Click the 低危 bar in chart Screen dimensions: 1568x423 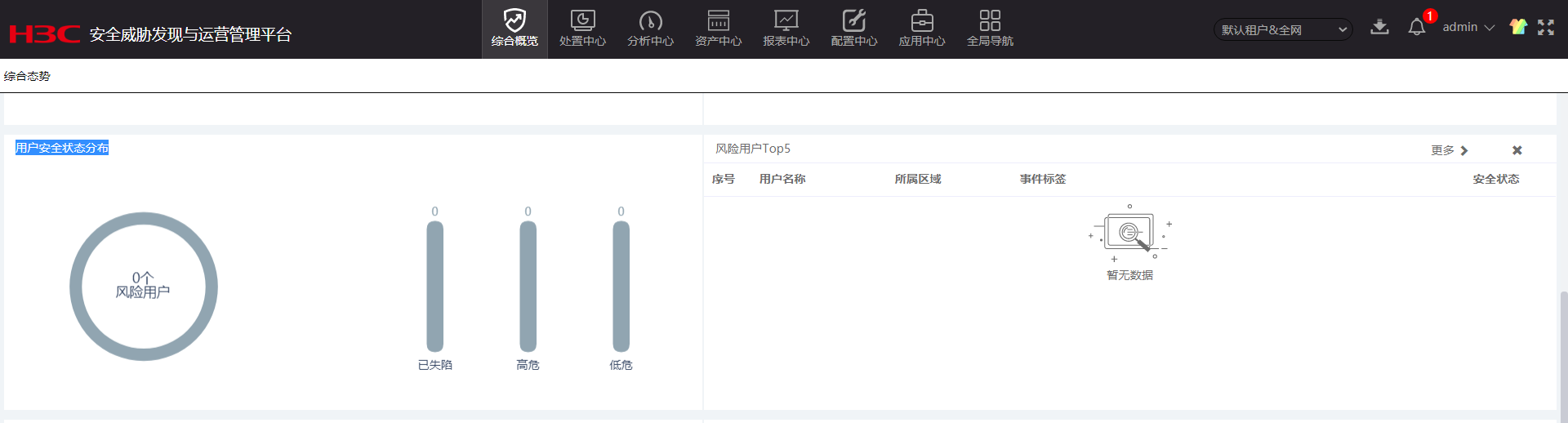[621, 287]
